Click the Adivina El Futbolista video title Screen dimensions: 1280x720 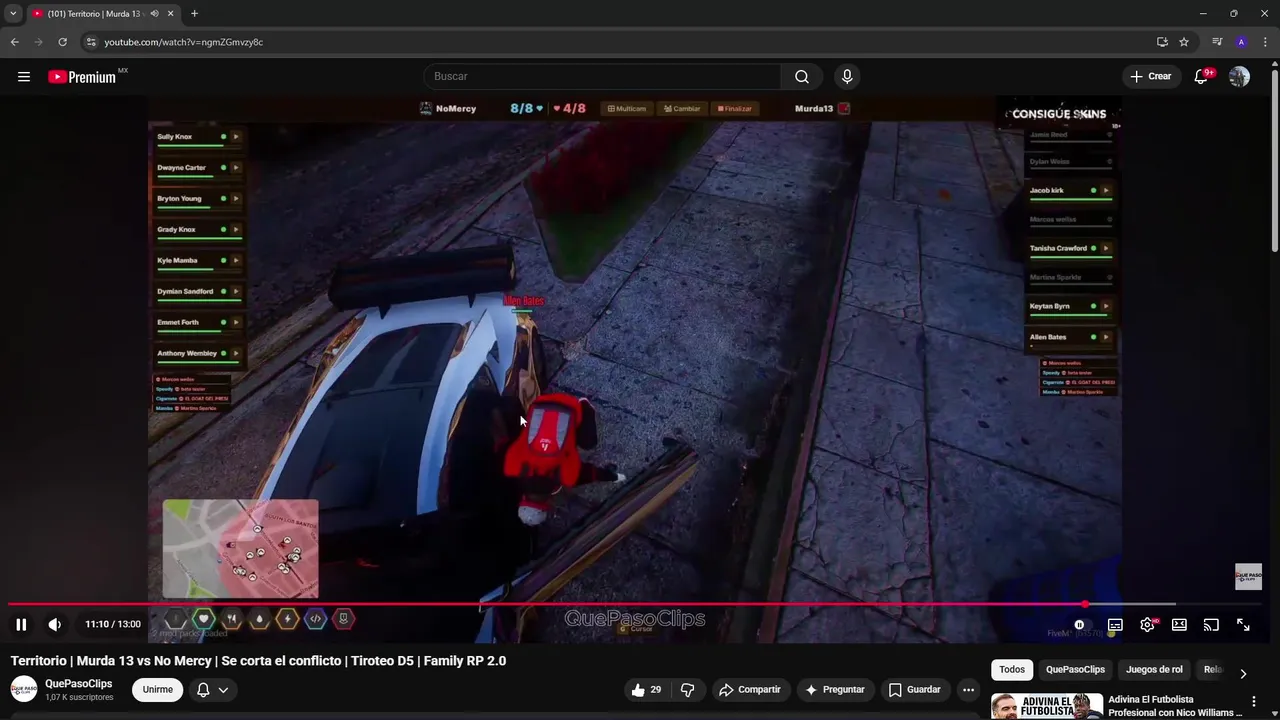(x=1175, y=706)
